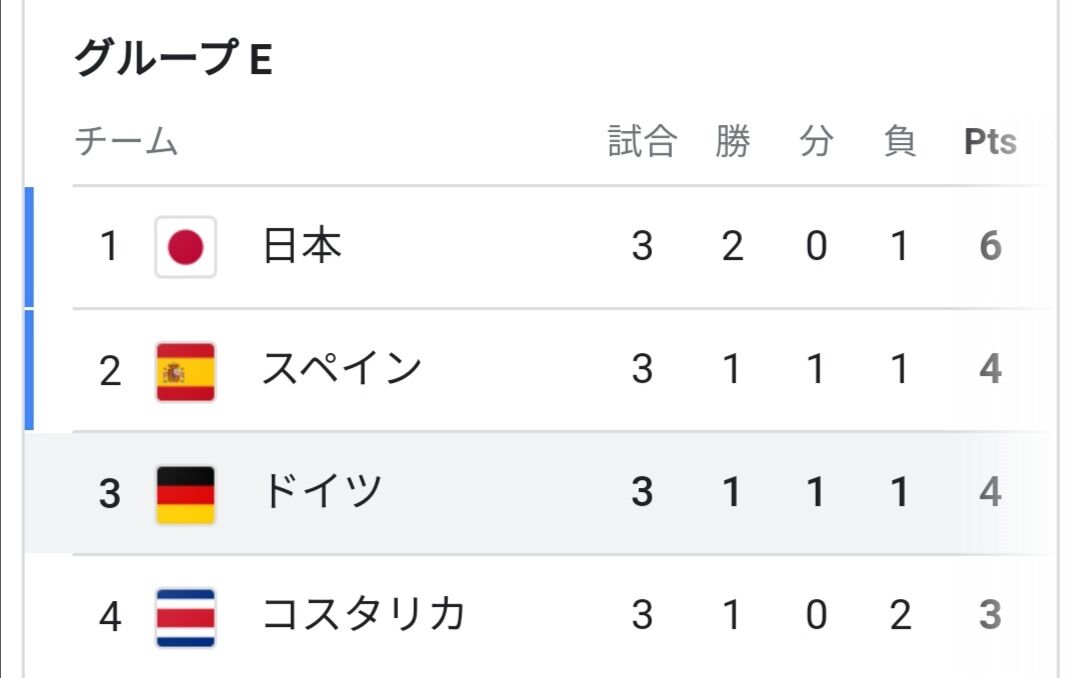
Task: Click the Japan flag icon
Action: pyautogui.click(x=185, y=247)
